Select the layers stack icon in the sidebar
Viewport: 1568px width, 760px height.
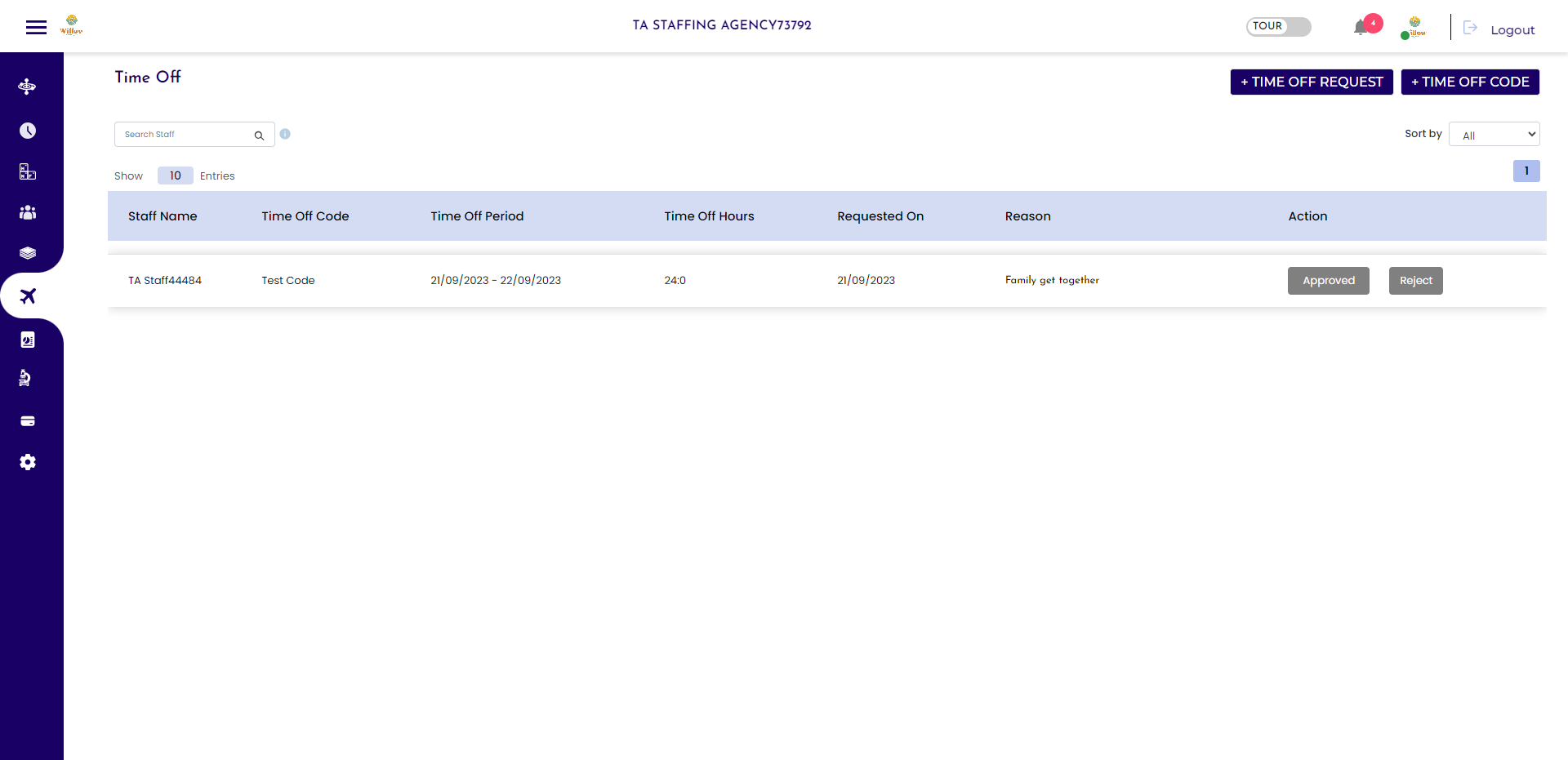click(27, 253)
